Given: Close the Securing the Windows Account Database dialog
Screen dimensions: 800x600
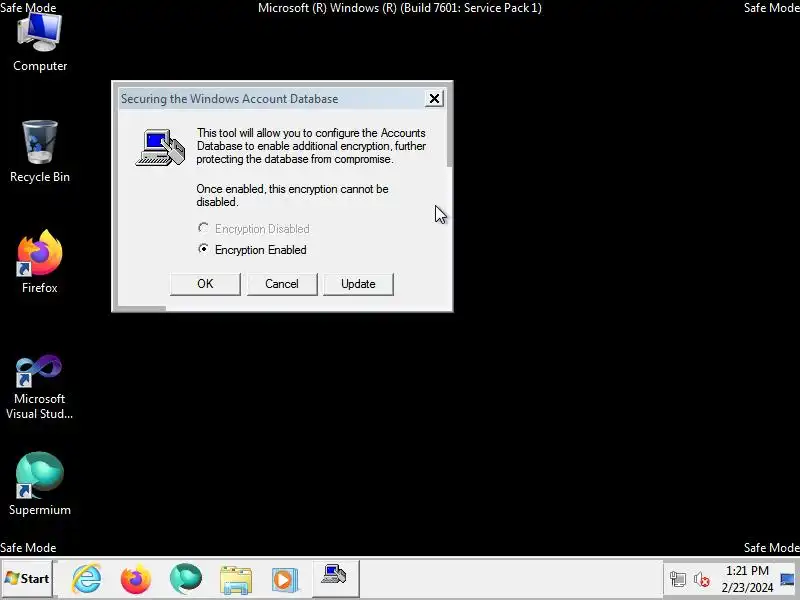Looking at the screenshot, I should click(x=434, y=98).
